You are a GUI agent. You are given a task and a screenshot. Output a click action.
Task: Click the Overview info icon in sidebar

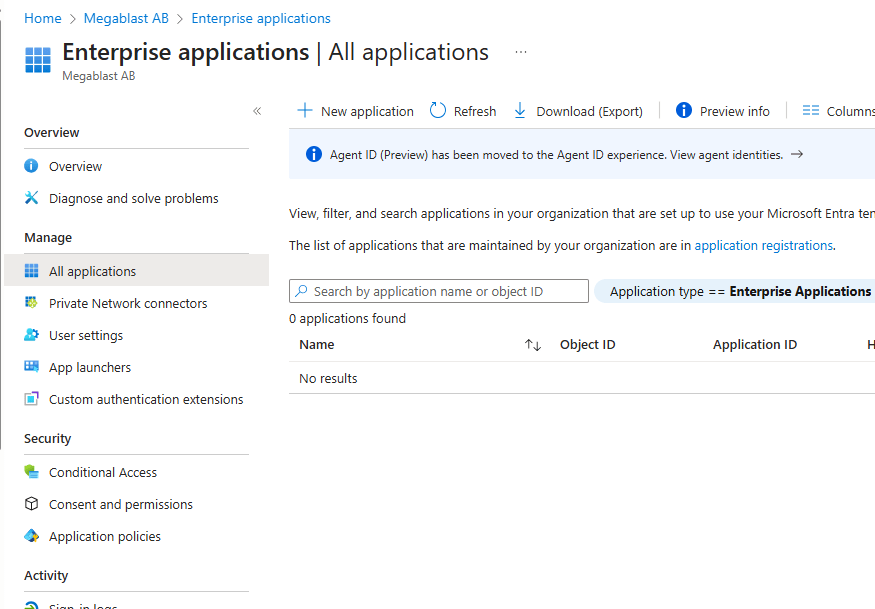tap(31, 166)
